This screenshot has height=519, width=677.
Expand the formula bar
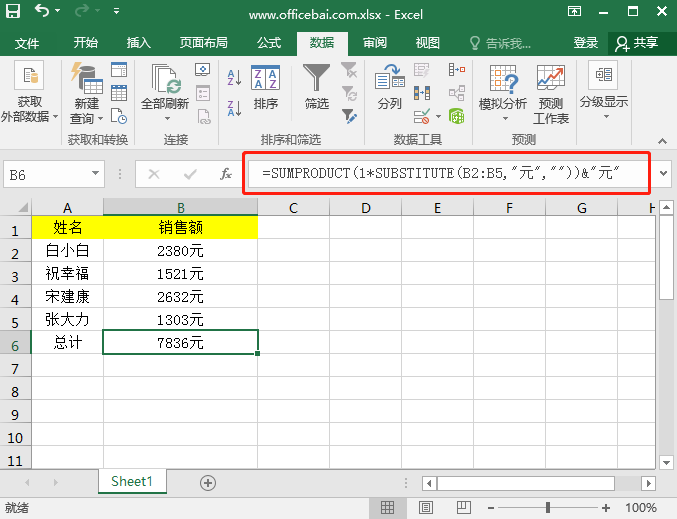664,174
